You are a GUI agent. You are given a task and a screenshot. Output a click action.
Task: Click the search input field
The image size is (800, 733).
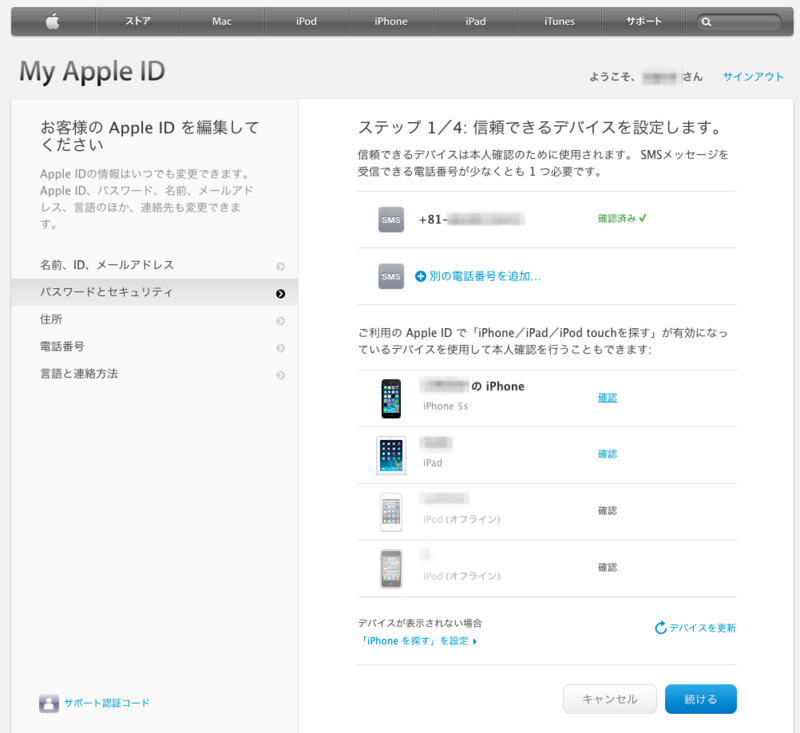(x=739, y=22)
